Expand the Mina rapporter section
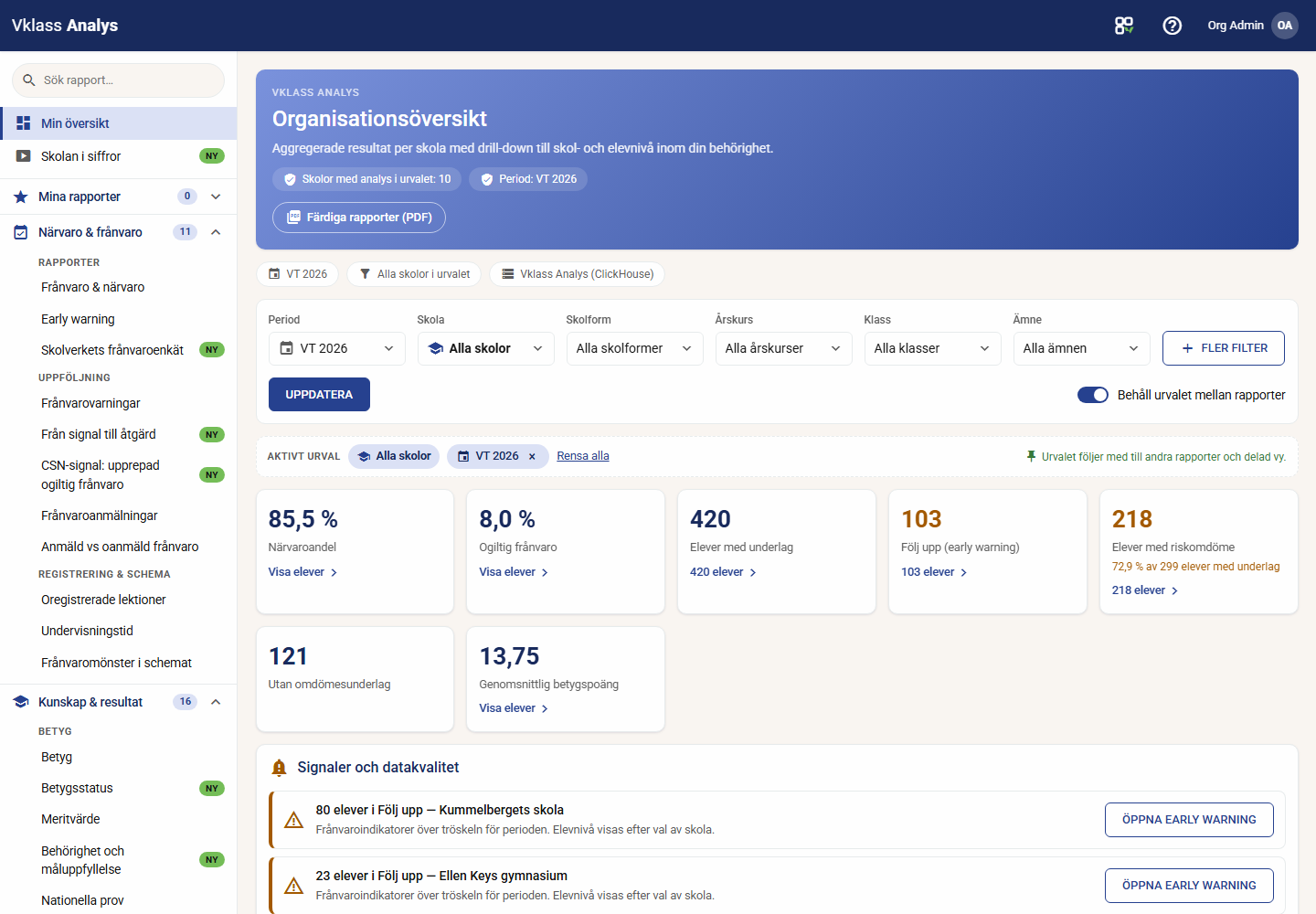This screenshot has width=1316, height=914. click(216, 197)
